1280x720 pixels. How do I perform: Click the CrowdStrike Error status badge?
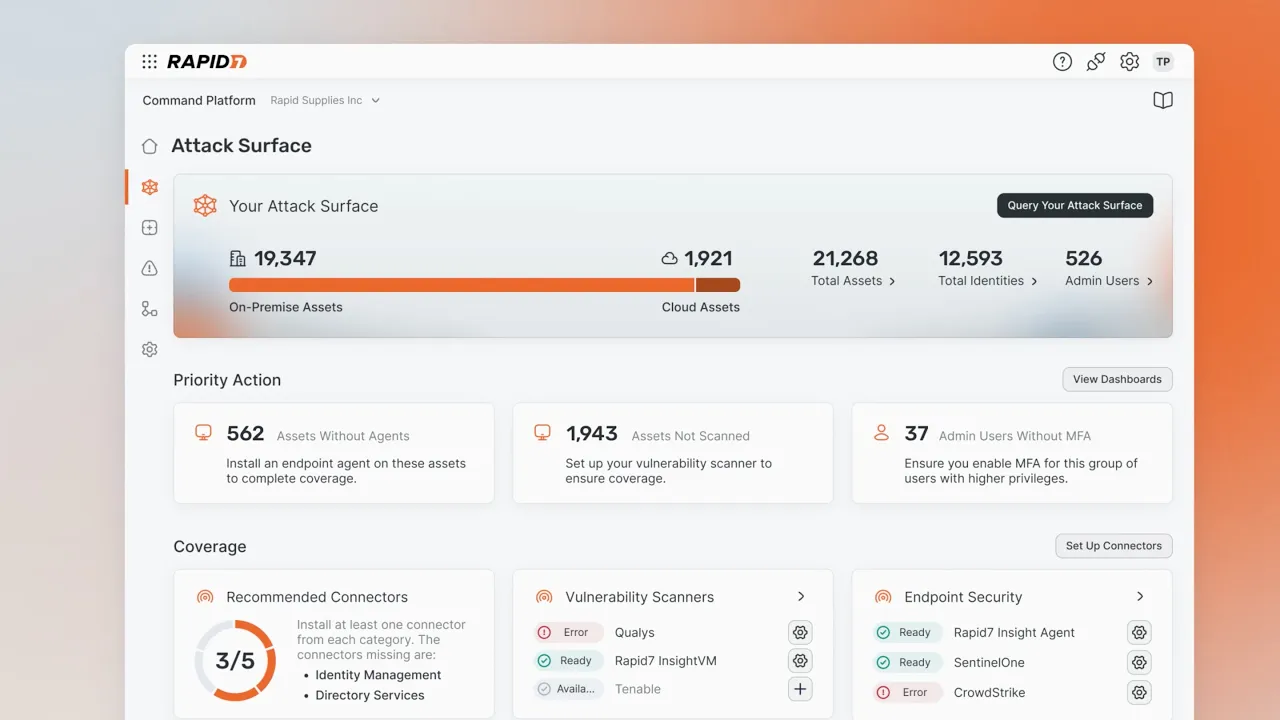point(907,692)
